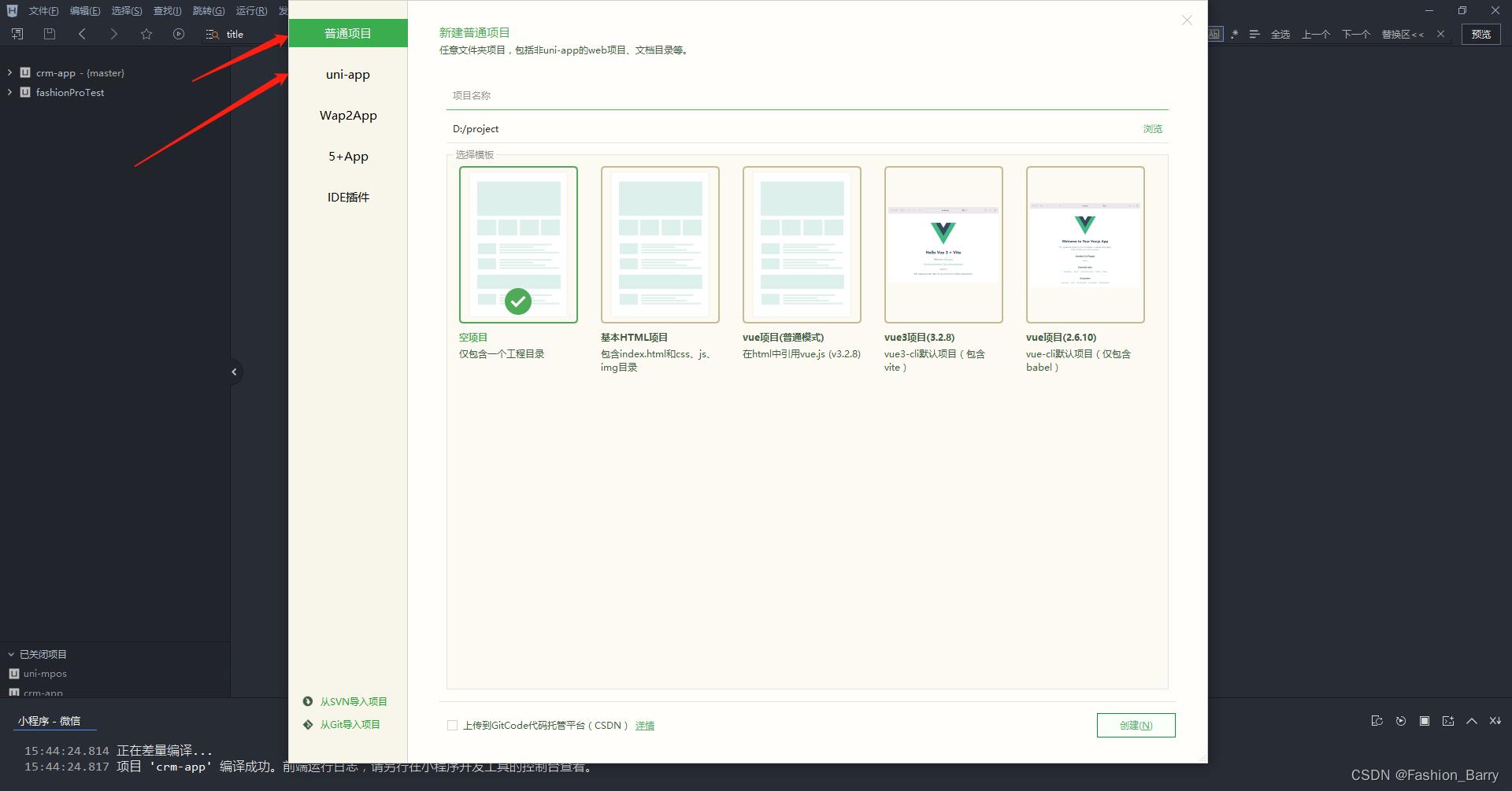The width and height of the screenshot is (1512, 791).
Task: Toggle the regex search asterisk option
Action: [1234, 34]
